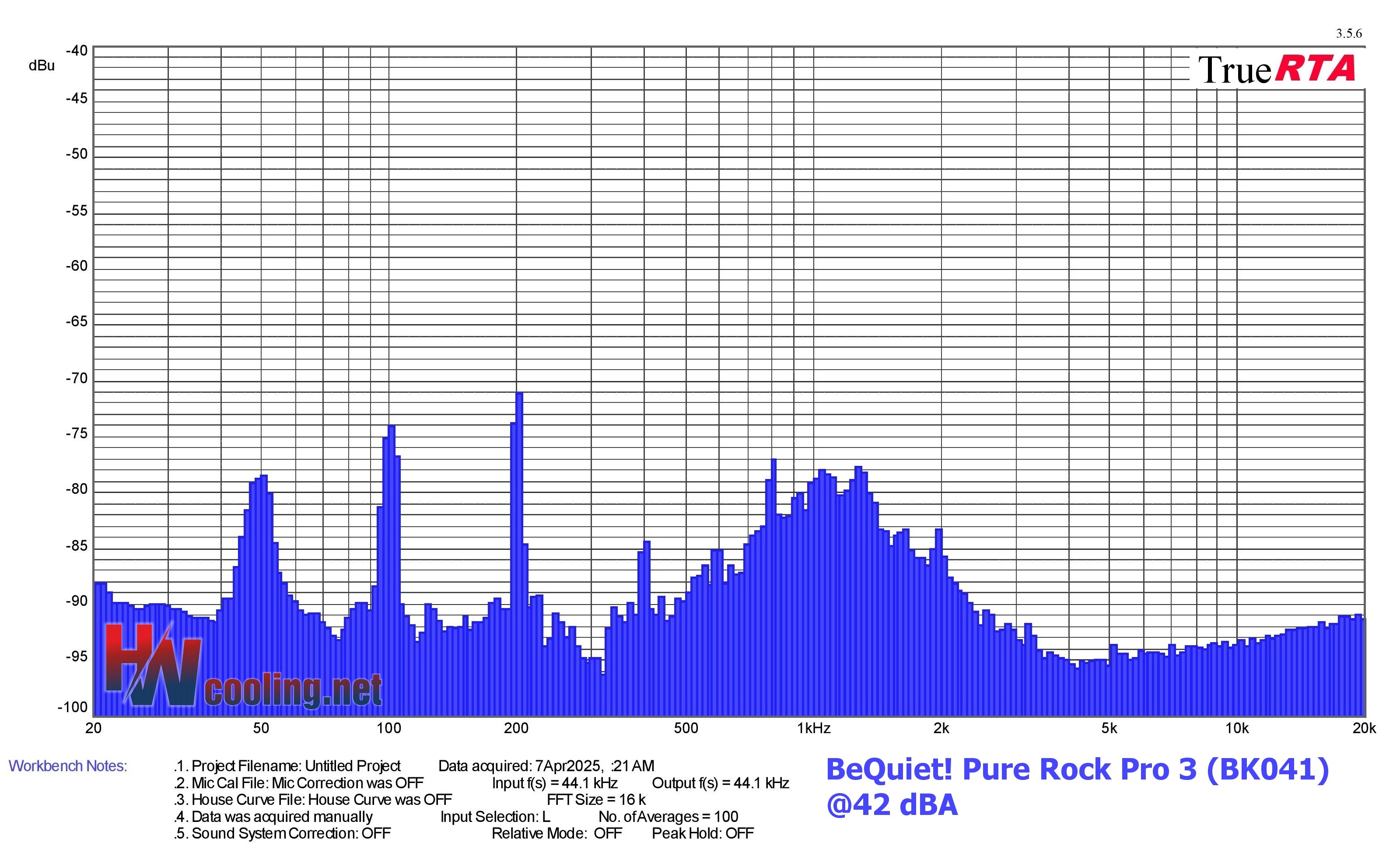Select the "100" Hz frequency axis label

click(388, 728)
